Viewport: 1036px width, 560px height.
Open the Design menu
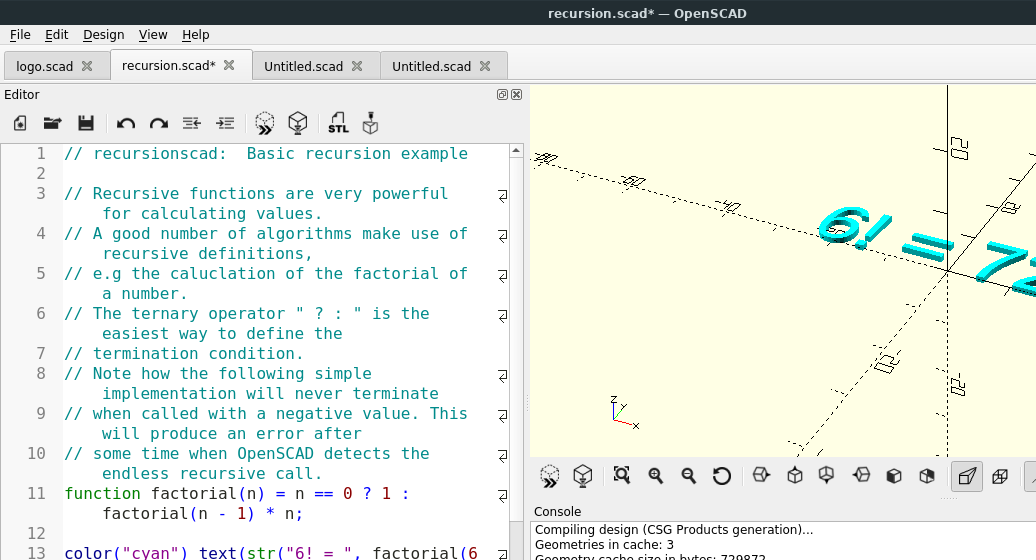103,34
